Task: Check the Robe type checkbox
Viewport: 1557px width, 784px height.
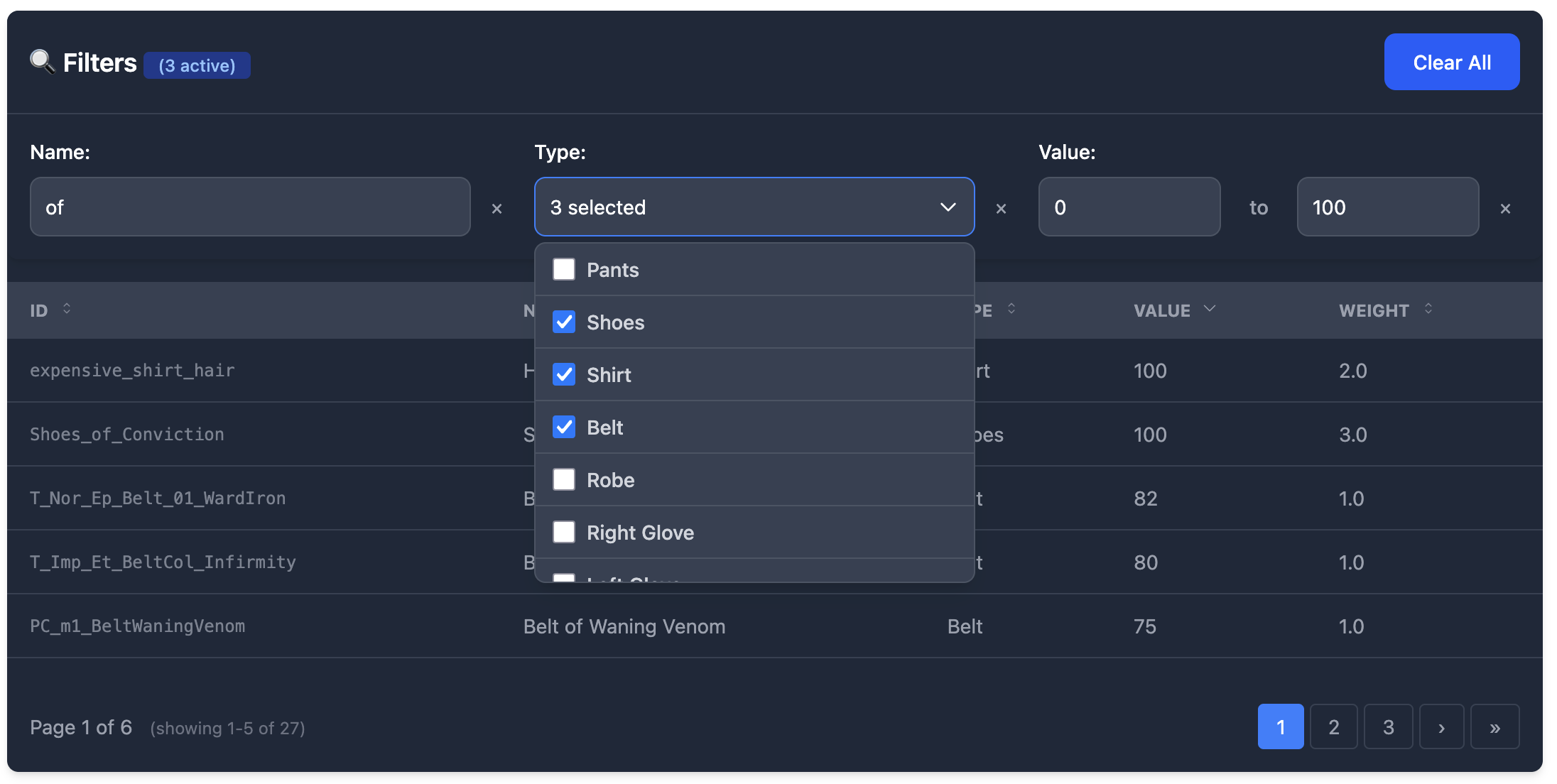Action: pyautogui.click(x=563, y=479)
